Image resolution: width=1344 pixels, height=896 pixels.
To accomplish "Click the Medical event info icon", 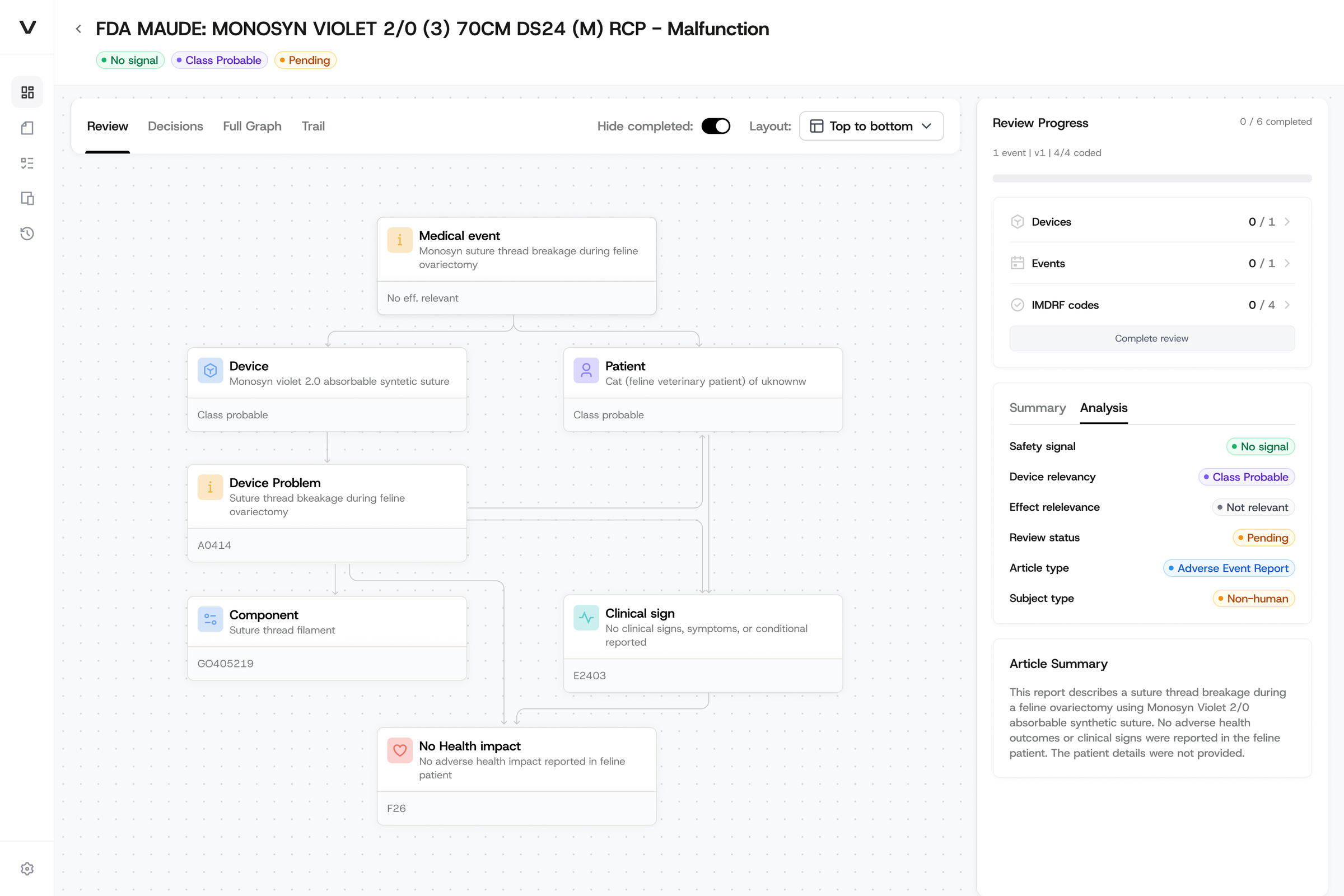I will pos(399,240).
